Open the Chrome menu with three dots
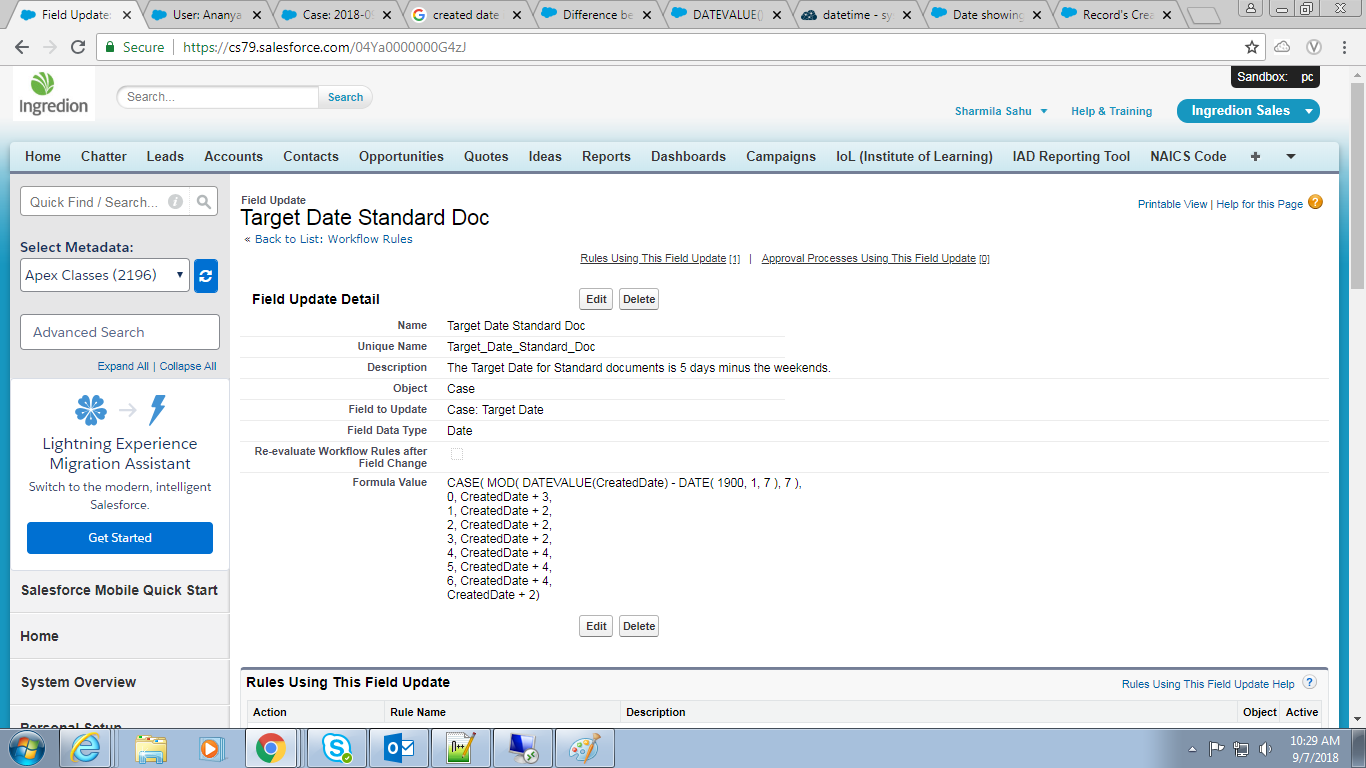Viewport: 1366px width, 768px height. coord(1346,47)
